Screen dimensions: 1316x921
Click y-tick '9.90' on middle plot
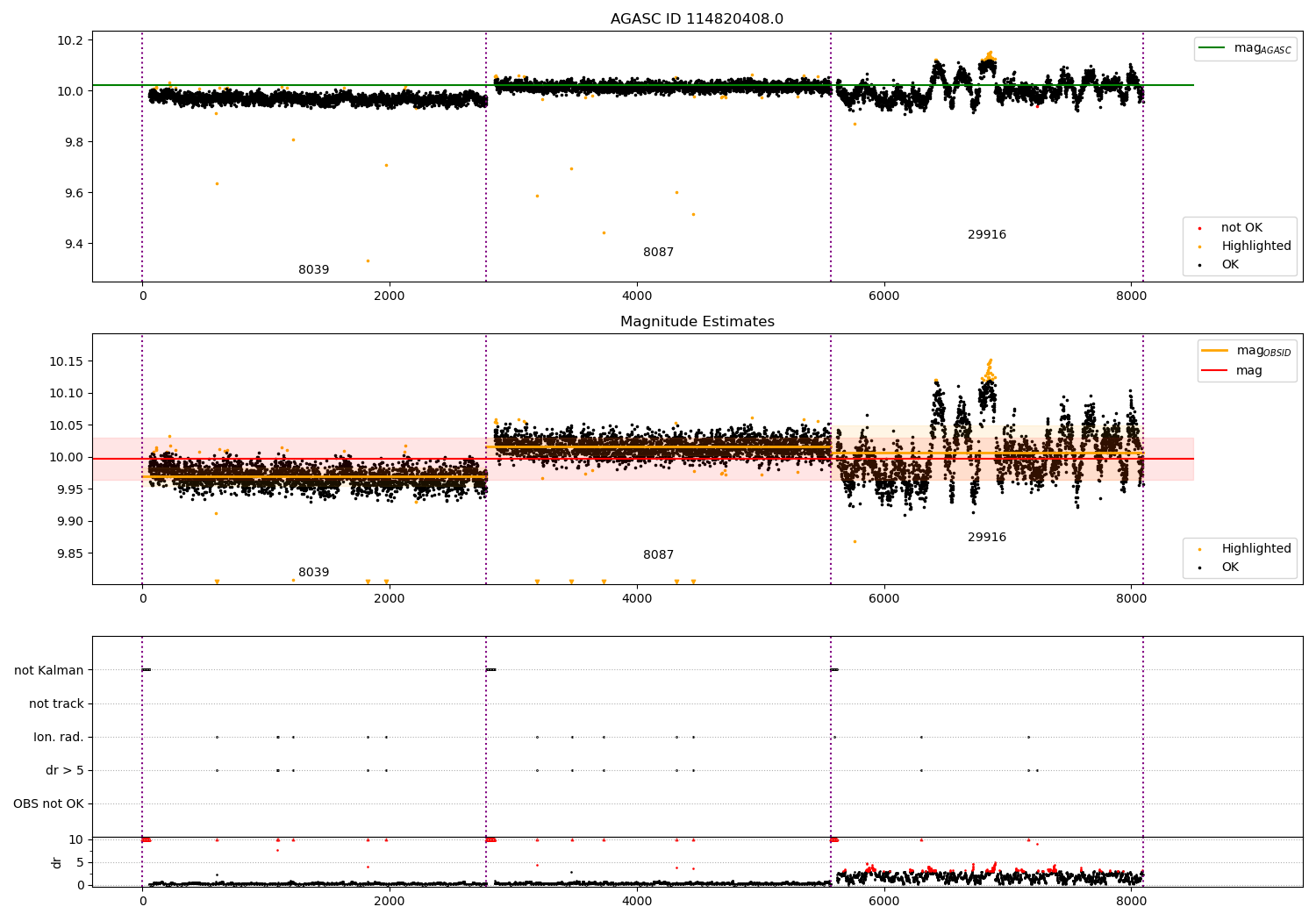click(68, 521)
